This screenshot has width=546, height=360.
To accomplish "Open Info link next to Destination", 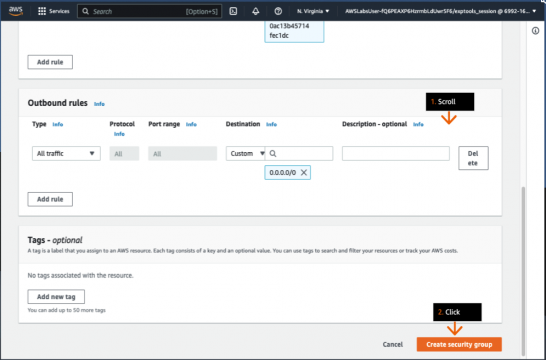I will (x=272, y=124).
